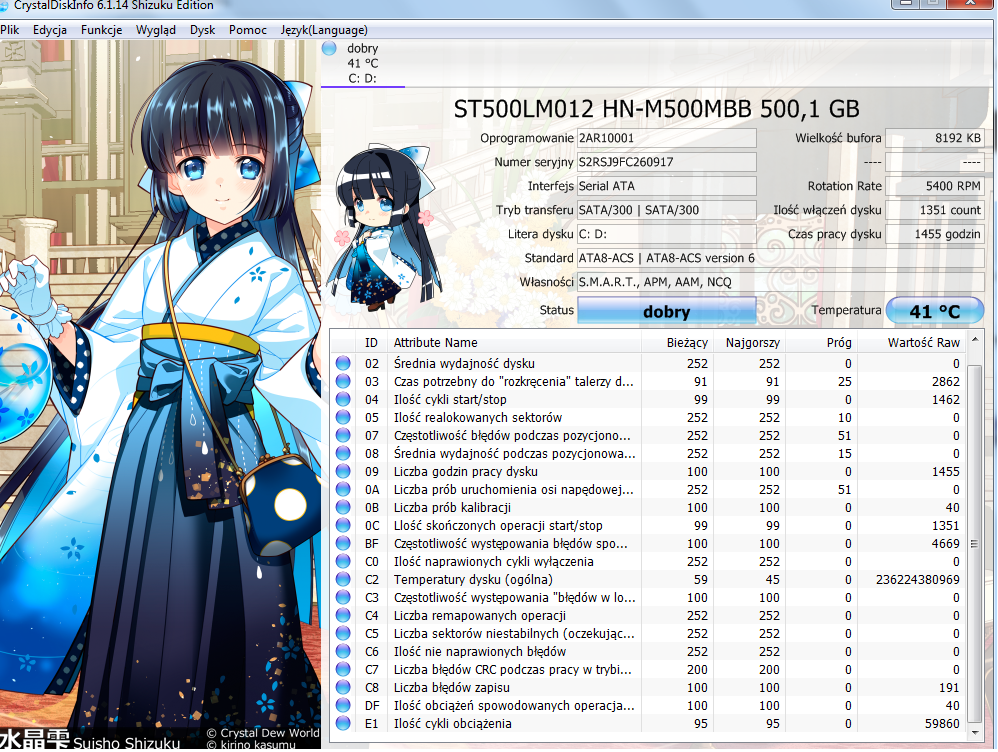Click the Rotation Rate 5400 RPM field
The image size is (998, 752).
point(934,186)
